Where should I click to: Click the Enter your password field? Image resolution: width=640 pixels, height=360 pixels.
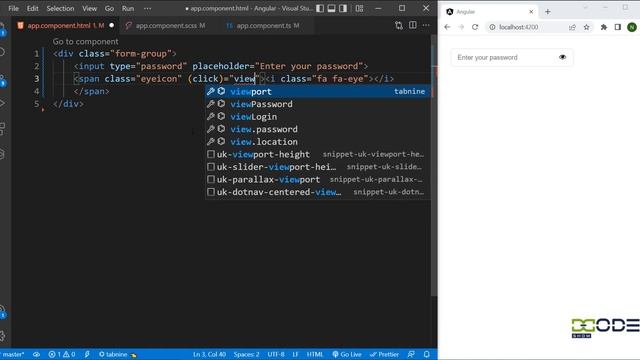[x=512, y=58]
